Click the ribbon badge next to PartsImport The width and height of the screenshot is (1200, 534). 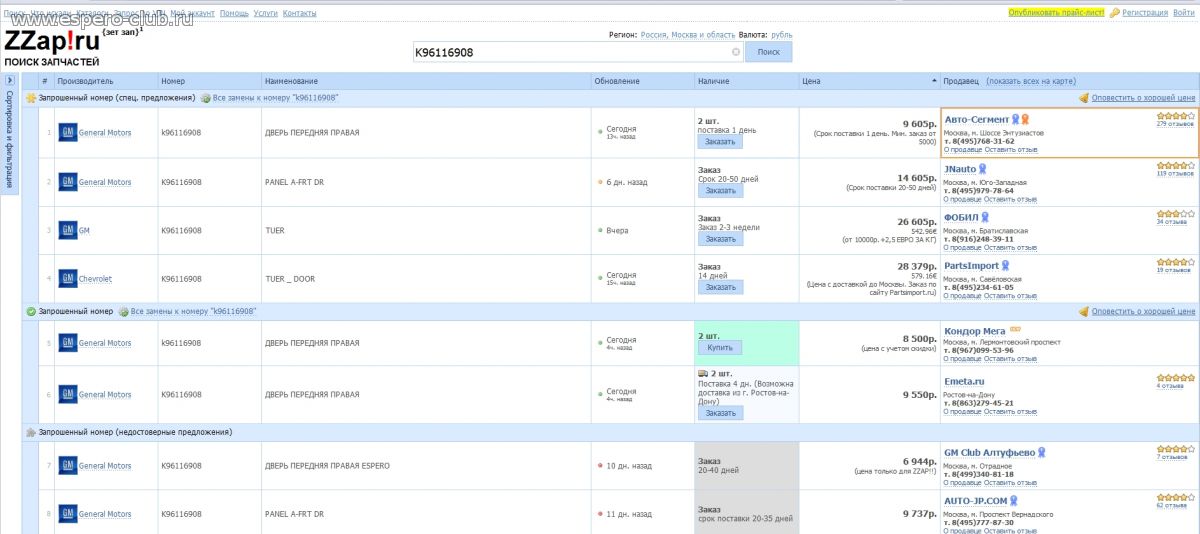[1006, 266]
